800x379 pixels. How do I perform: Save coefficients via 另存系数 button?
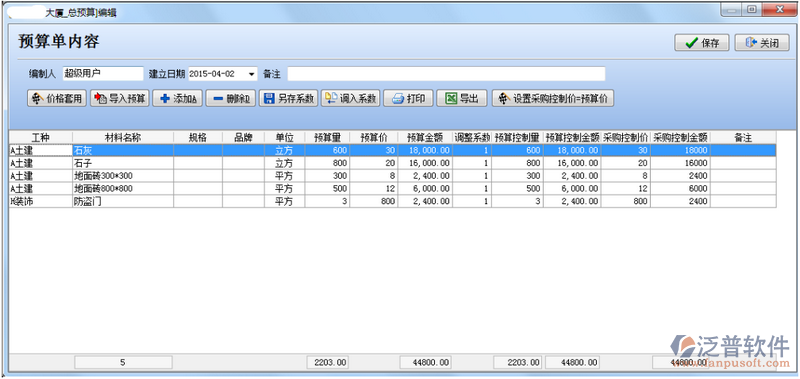point(289,98)
